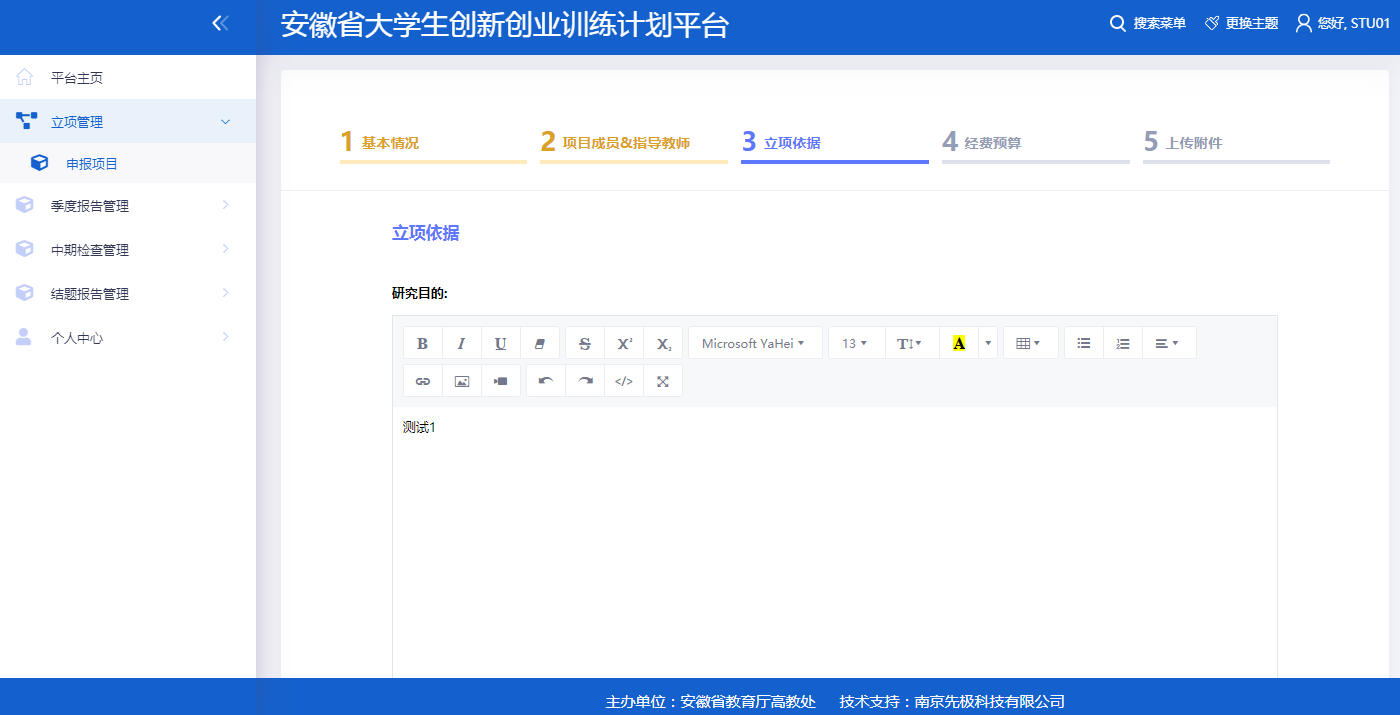
Task: Undo the last edit
Action: 545,381
